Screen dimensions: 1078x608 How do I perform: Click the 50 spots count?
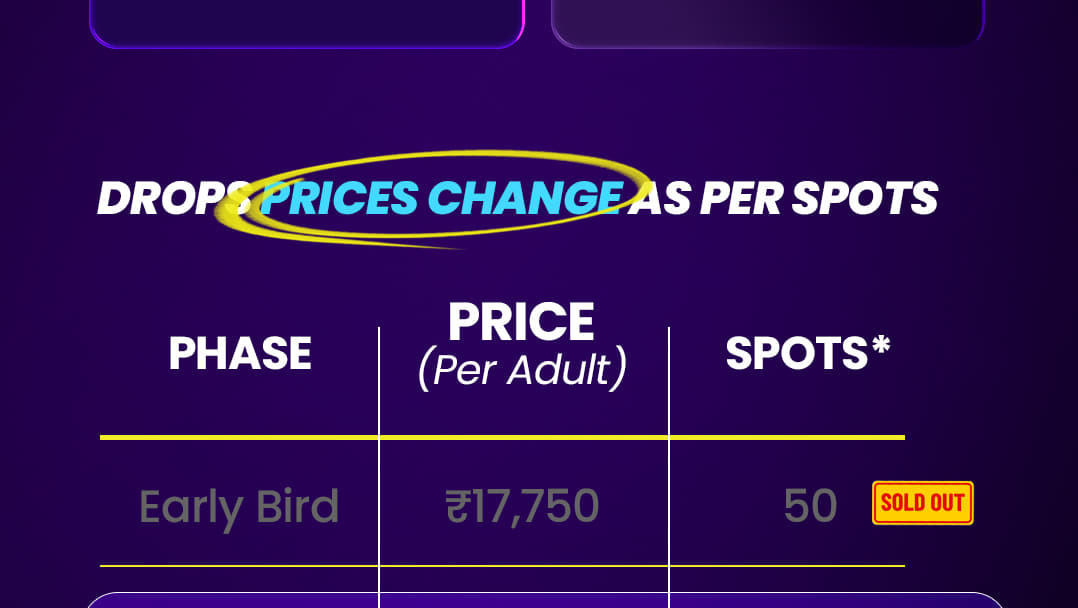(x=810, y=507)
